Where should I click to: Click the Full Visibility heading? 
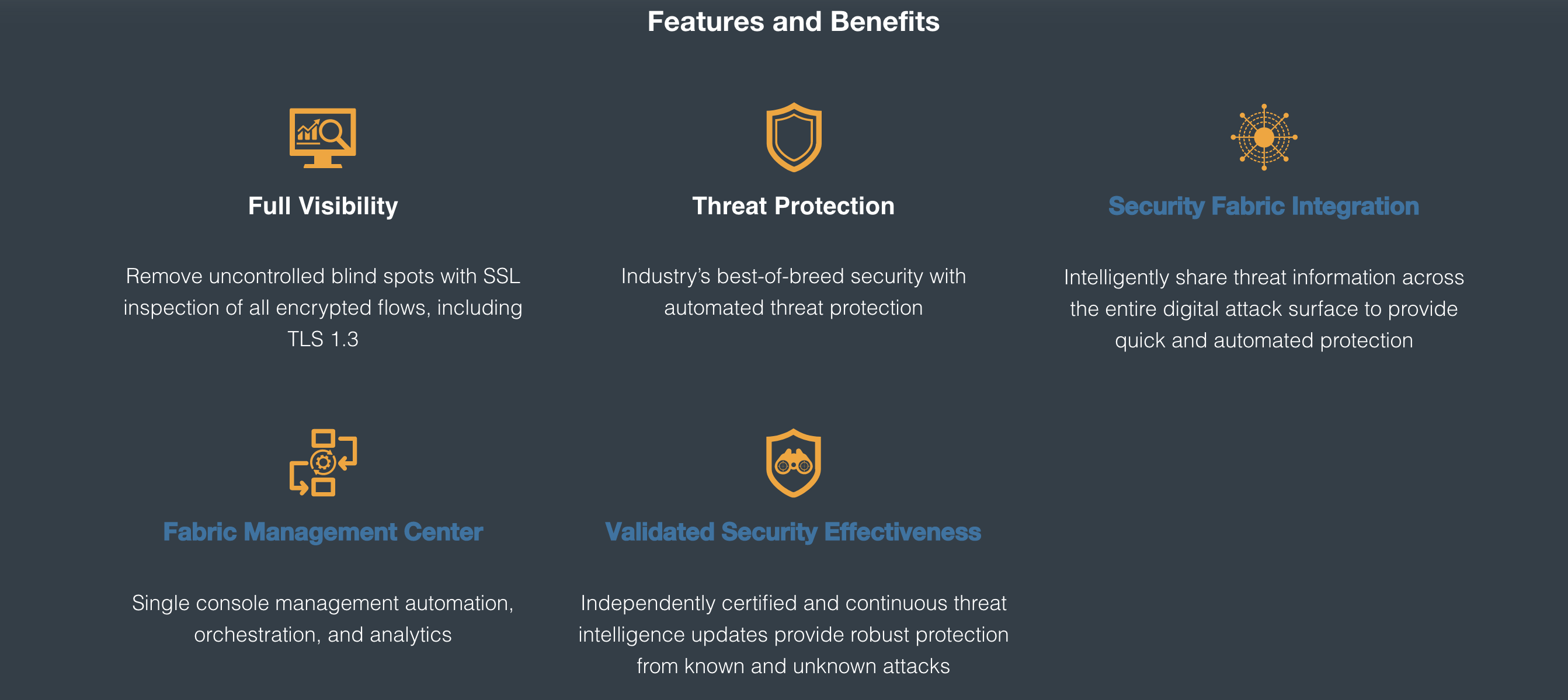(x=322, y=206)
